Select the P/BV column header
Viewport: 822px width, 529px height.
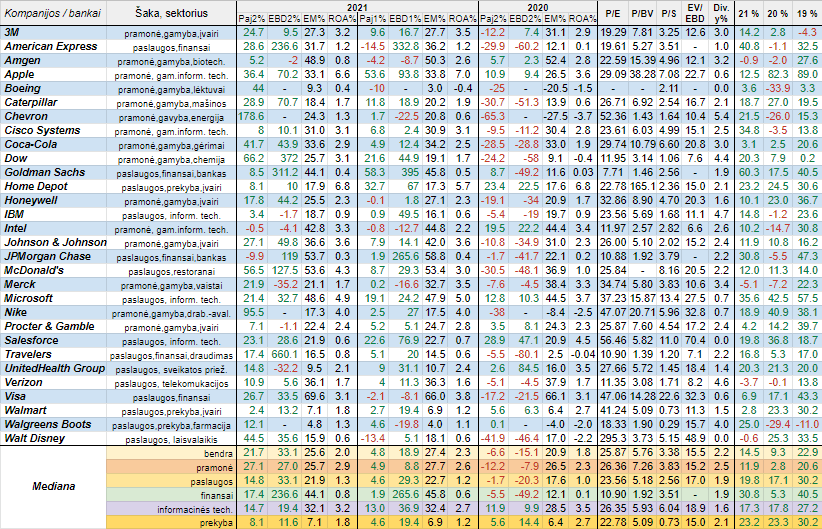coord(642,13)
